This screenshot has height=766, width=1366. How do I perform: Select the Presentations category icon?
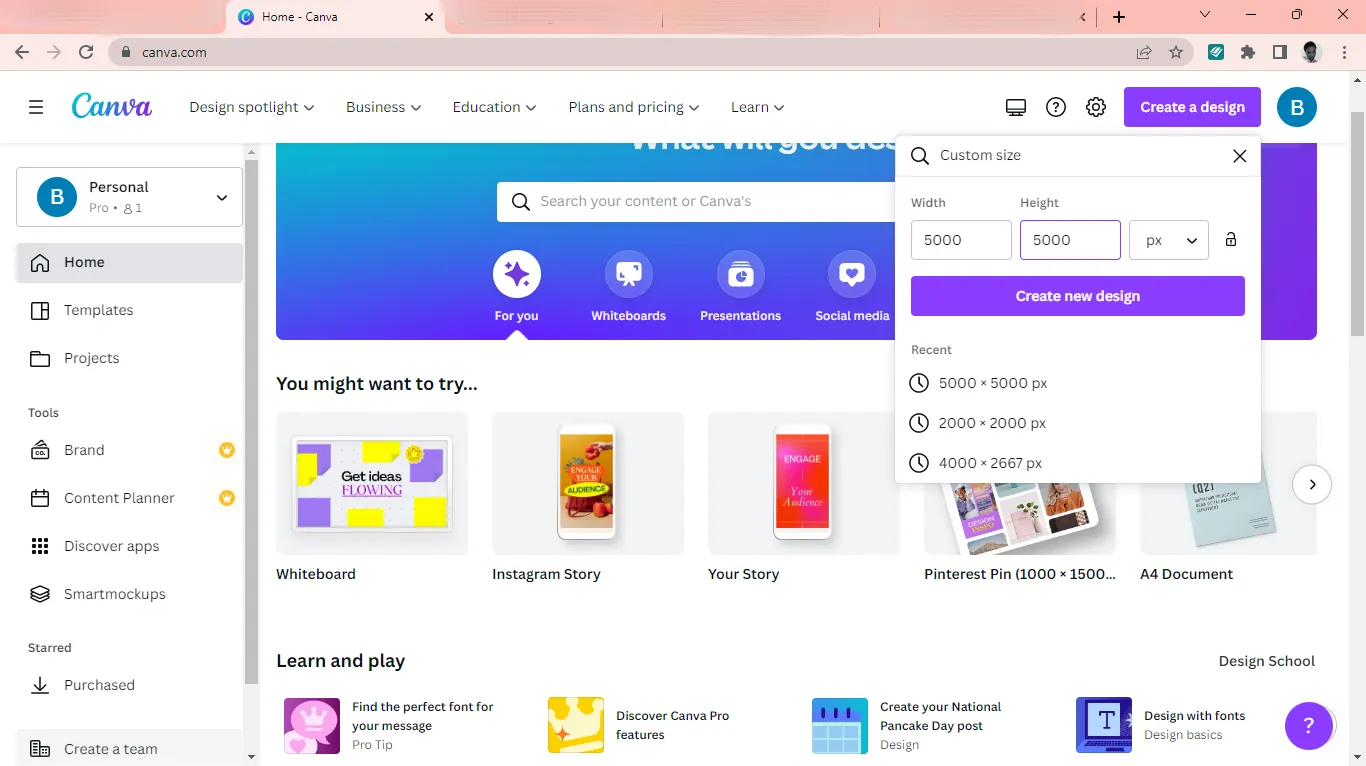(x=741, y=274)
